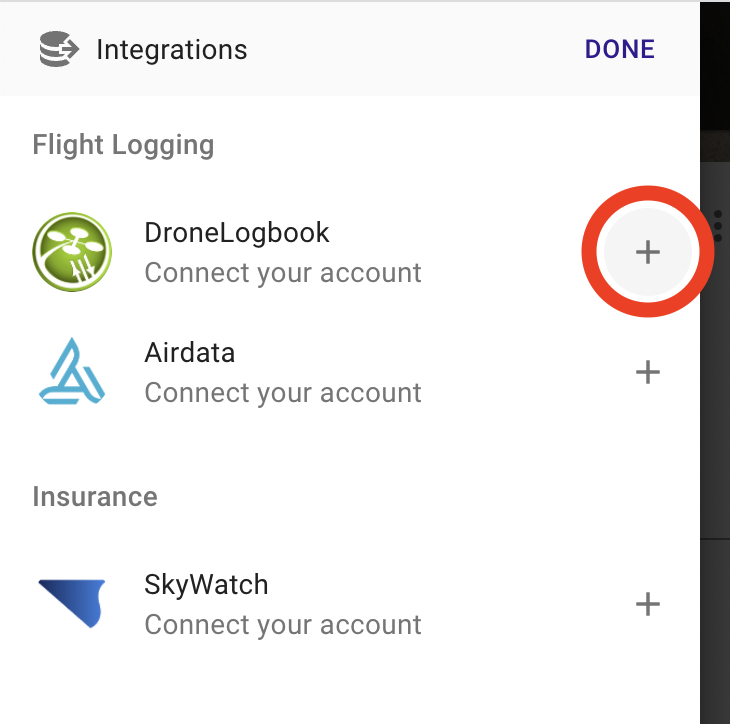Click the SkyWatch title text

pyautogui.click(x=206, y=584)
